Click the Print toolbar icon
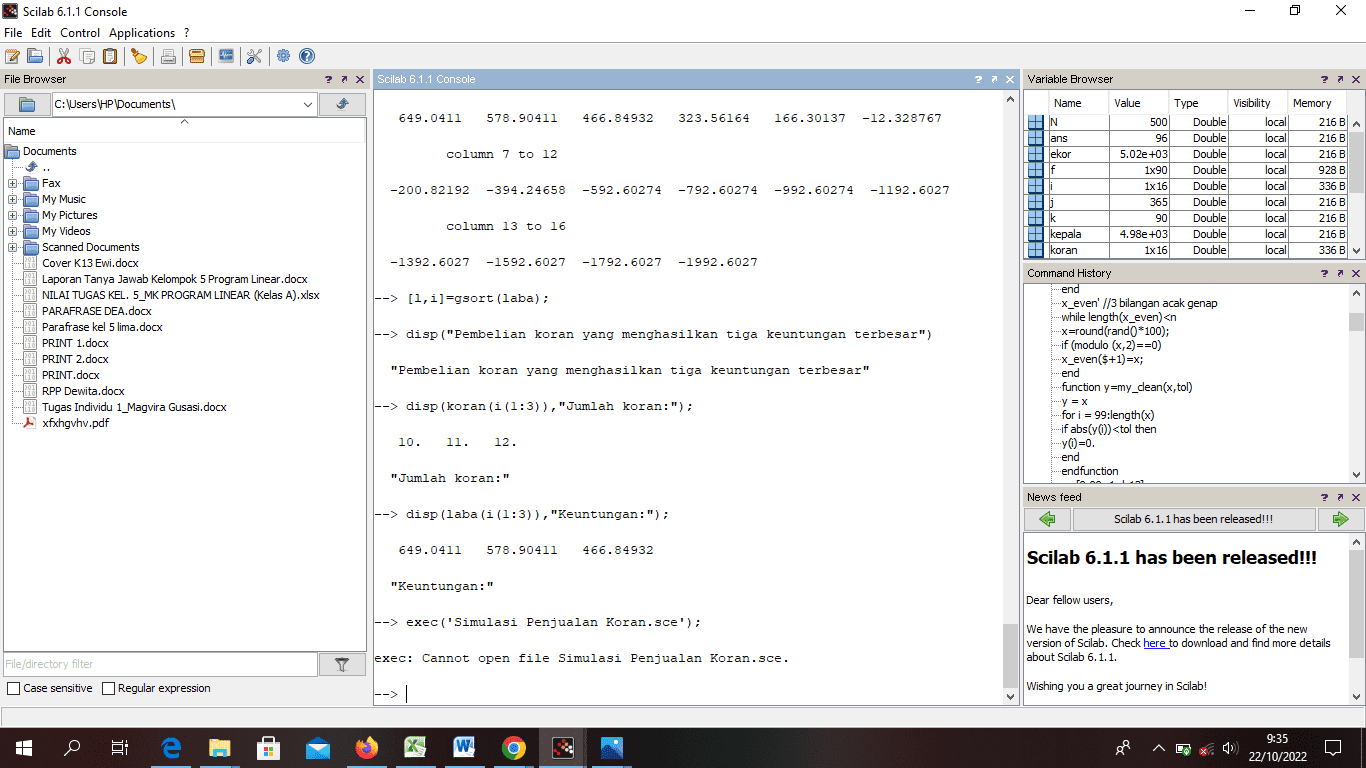This screenshot has width=1366, height=768. 168,56
